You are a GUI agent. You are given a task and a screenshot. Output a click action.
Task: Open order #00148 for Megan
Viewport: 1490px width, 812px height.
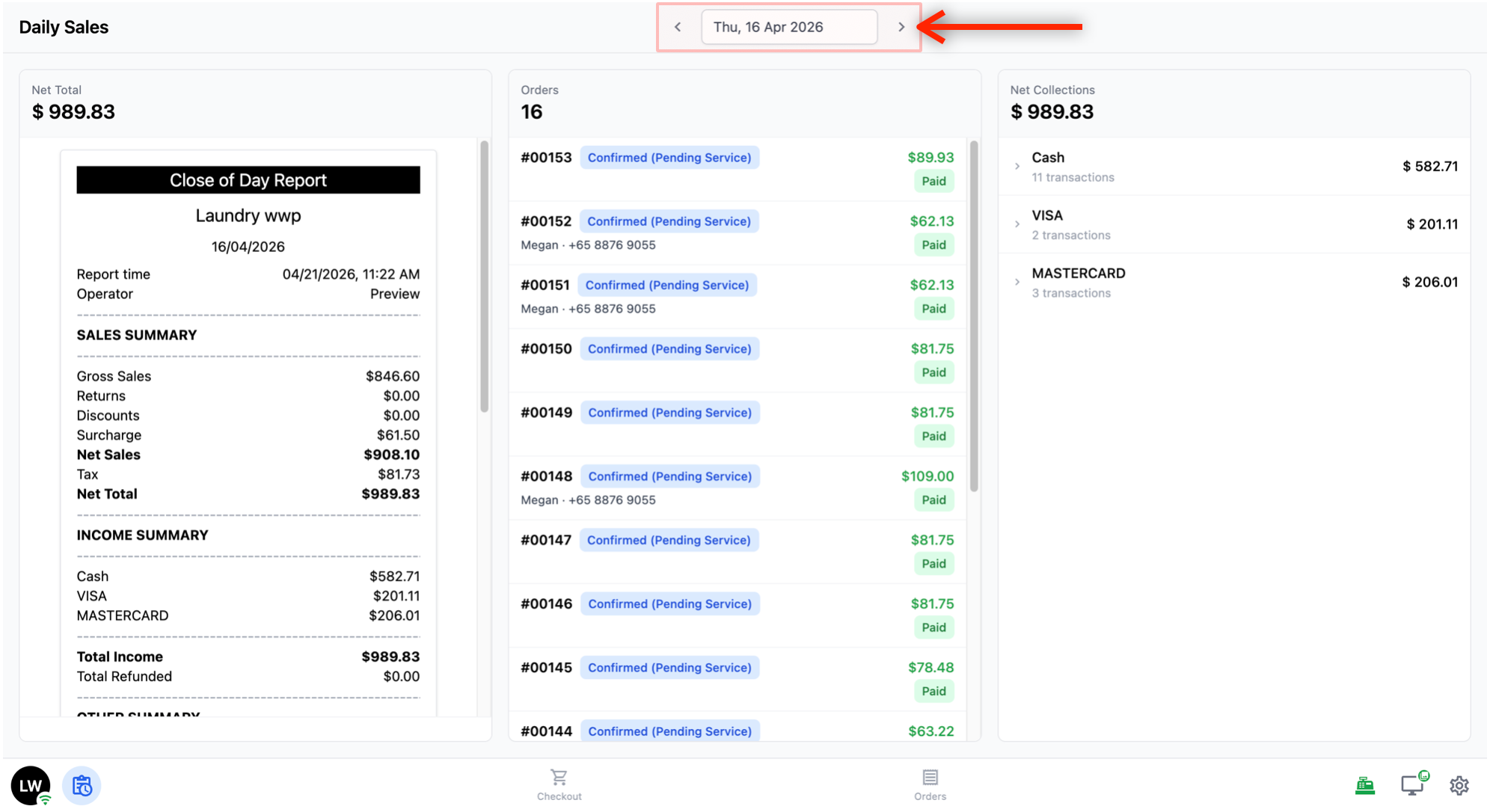point(547,476)
